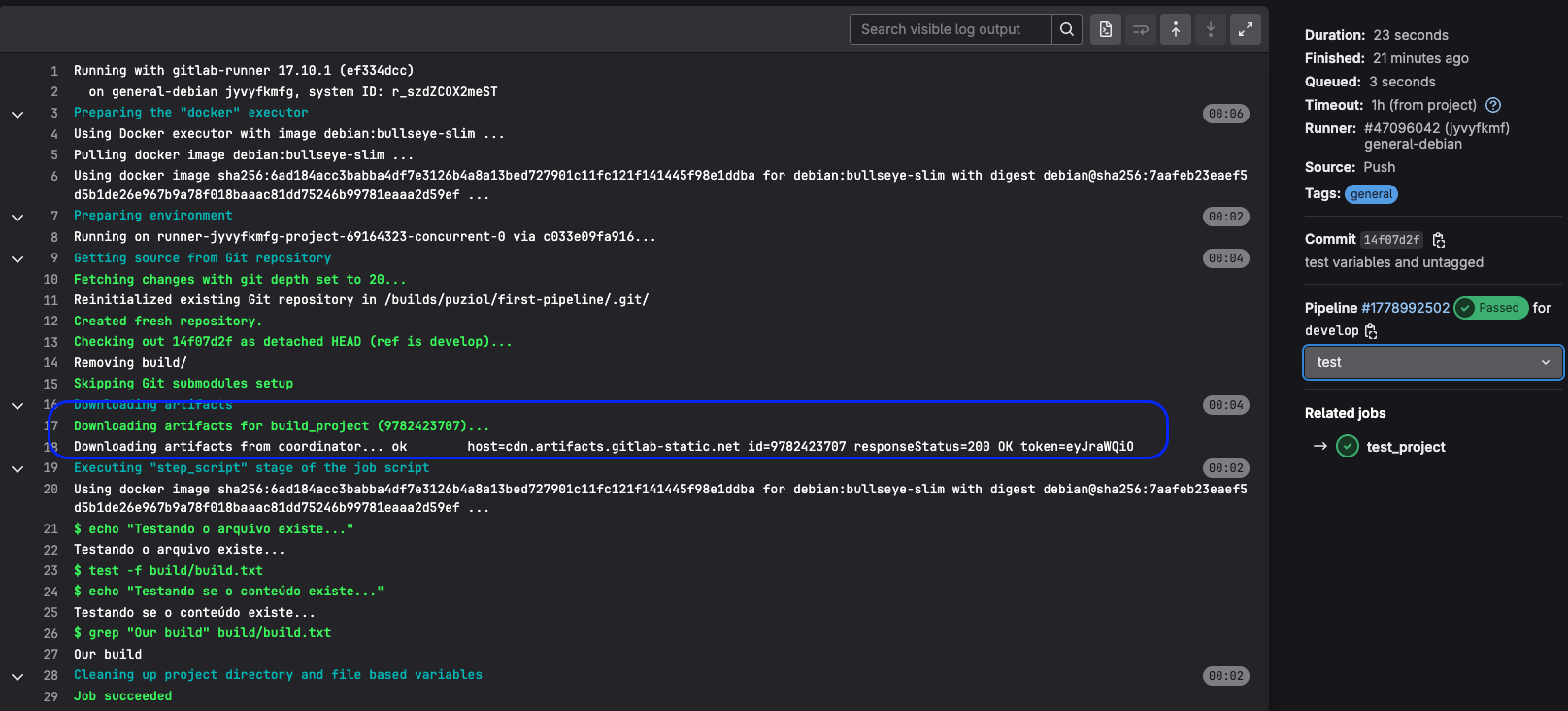Image resolution: width=1568 pixels, height=711 pixels.
Task: Collapse the Downloading artifacts section
Action: tap(17, 405)
